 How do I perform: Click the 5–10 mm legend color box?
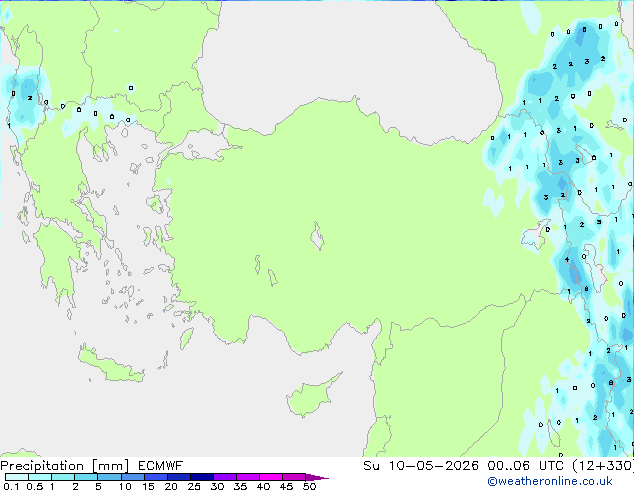[109, 477]
